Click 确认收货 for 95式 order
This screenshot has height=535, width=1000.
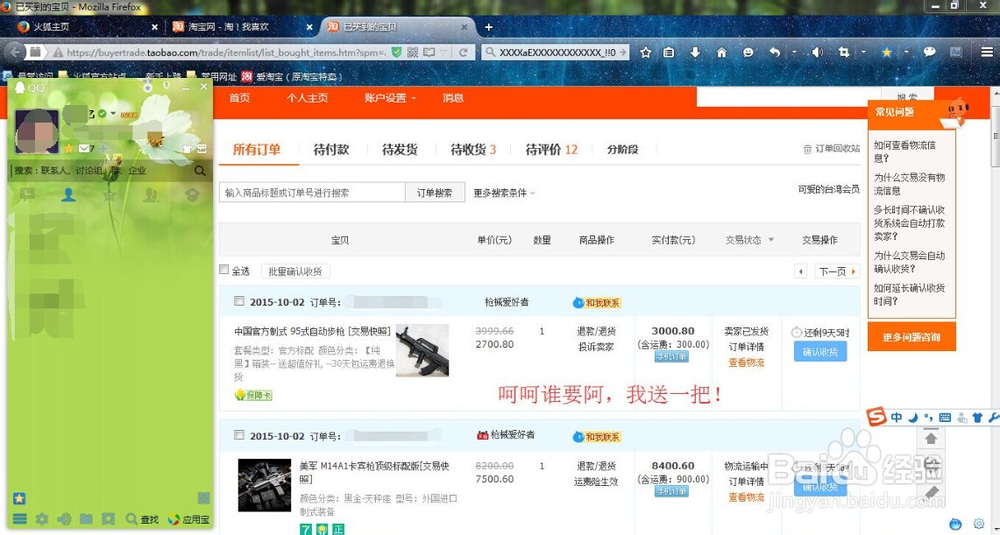tap(820, 351)
